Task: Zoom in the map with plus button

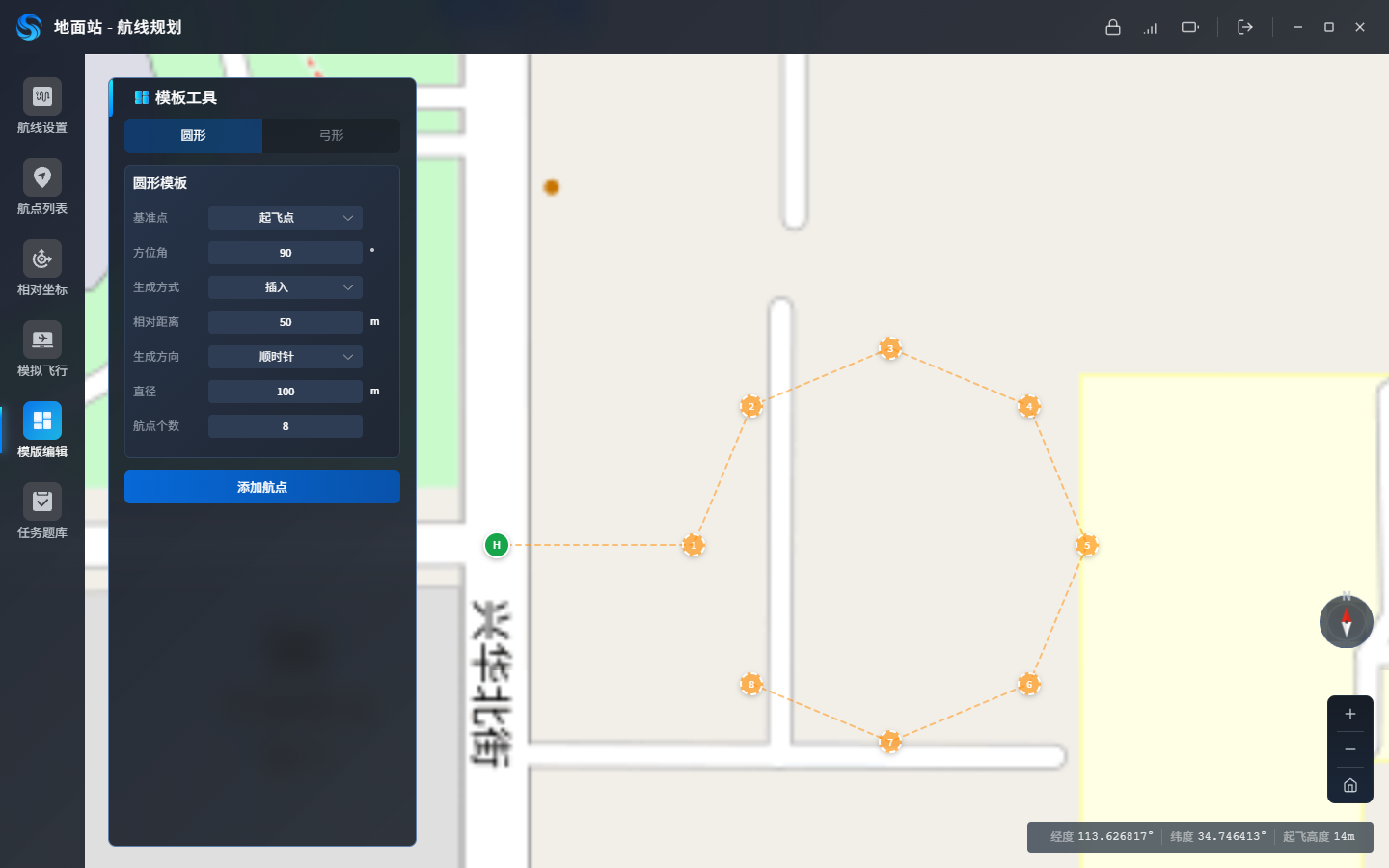Action: point(1350,714)
